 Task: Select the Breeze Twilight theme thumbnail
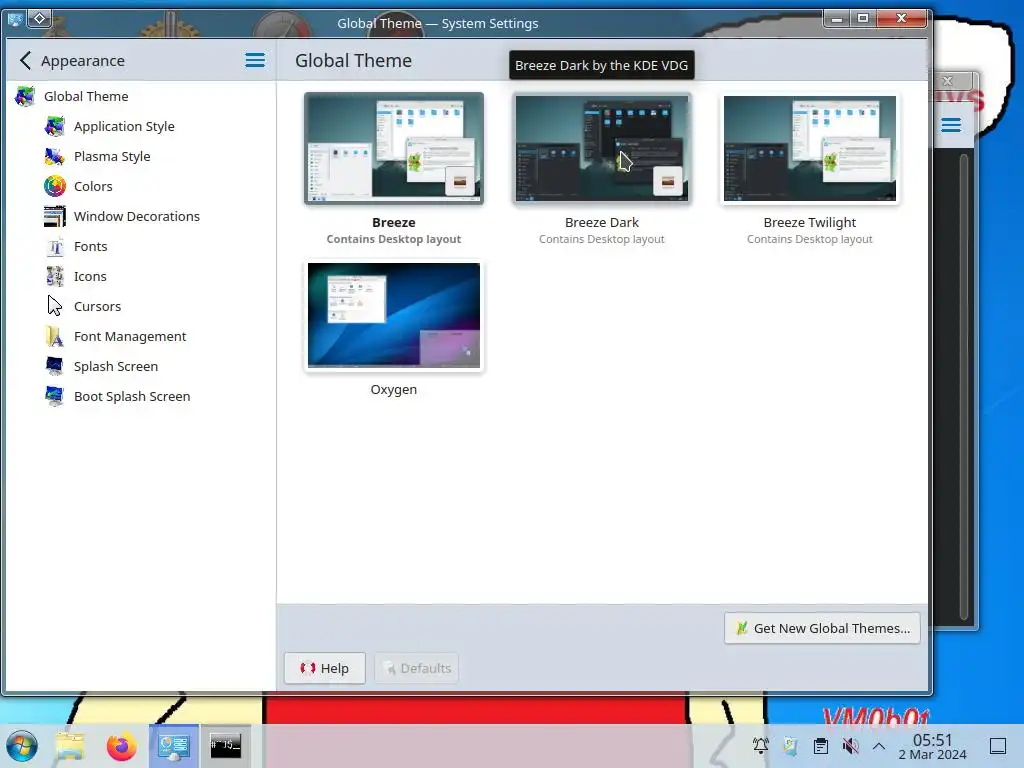(810, 148)
